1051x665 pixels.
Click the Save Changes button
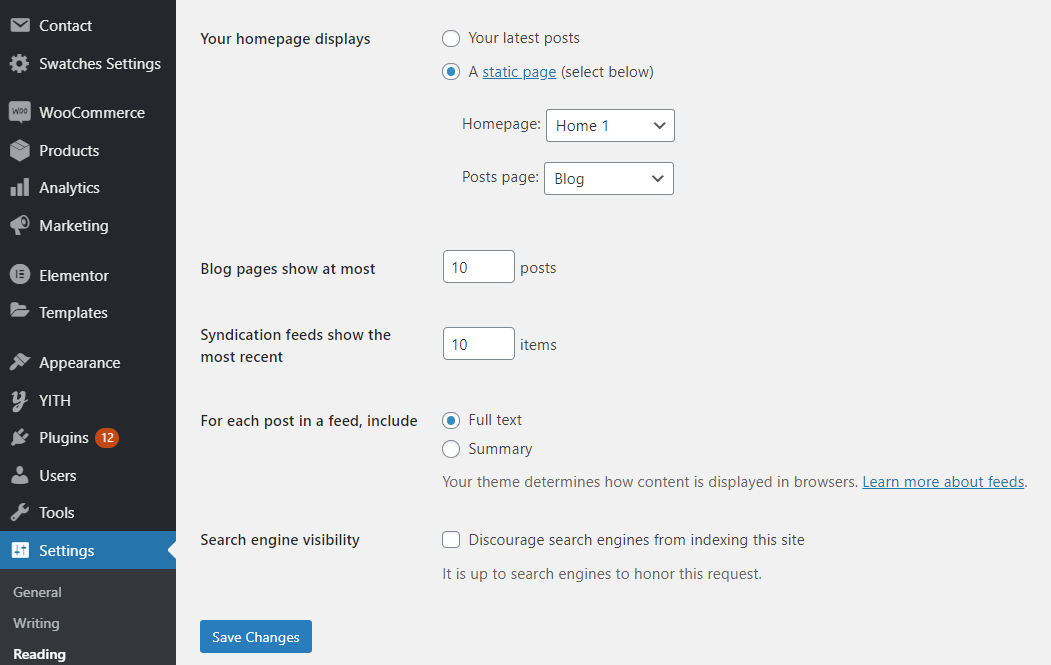256,636
